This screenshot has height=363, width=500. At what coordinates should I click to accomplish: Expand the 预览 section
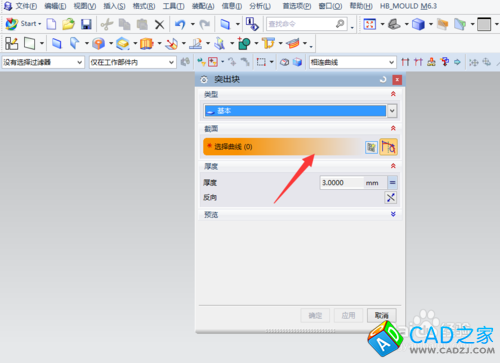tap(393, 214)
